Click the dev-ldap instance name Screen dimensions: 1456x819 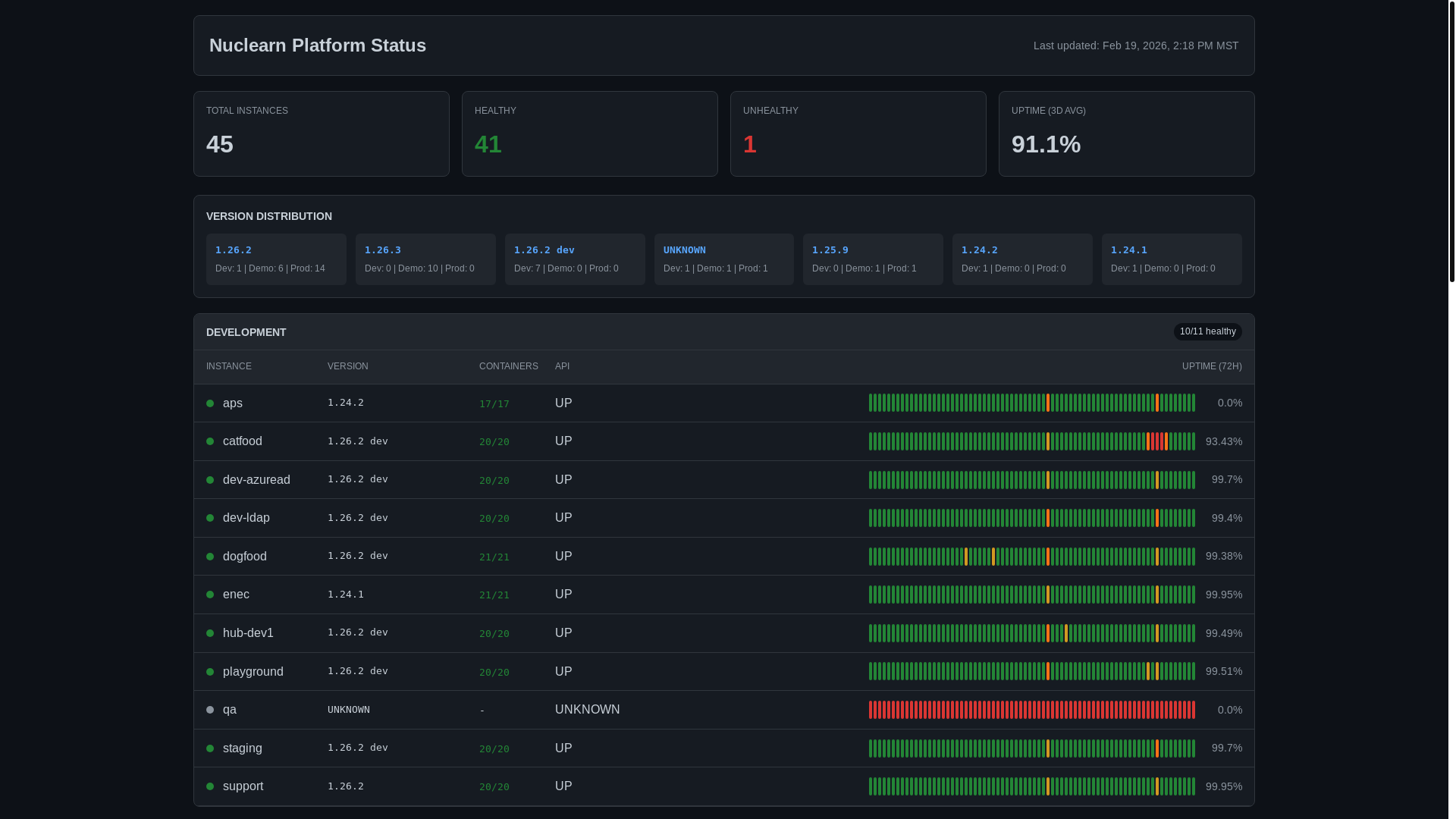tap(246, 518)
